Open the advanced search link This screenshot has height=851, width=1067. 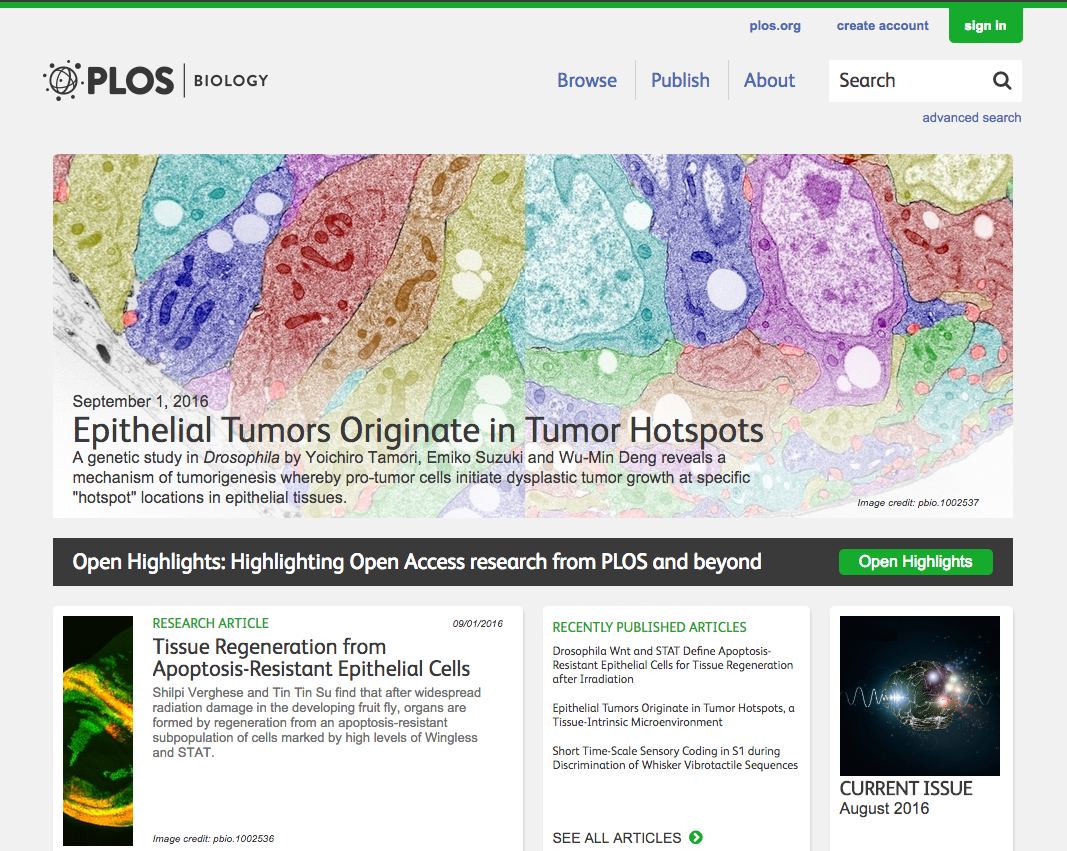click(x=971, y=118)
